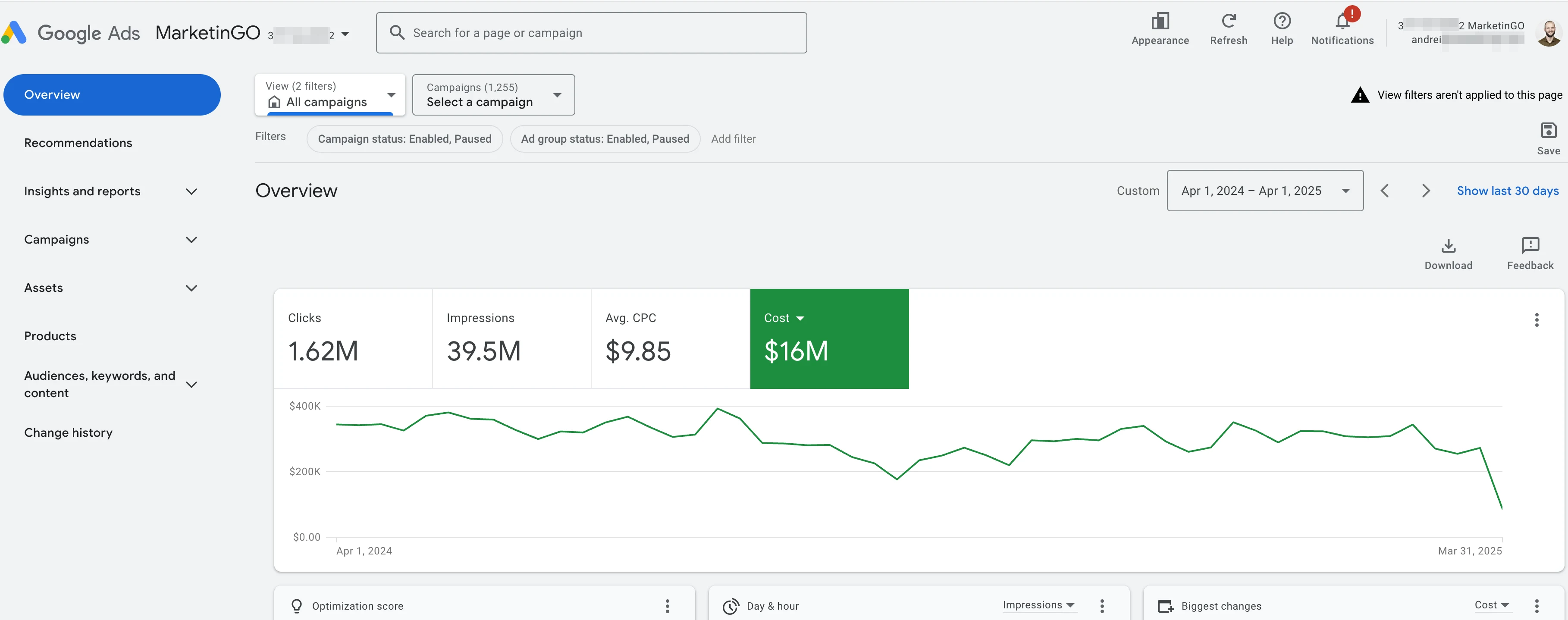Open the Change history page
Screen dimensions: 1568x620
68,432
